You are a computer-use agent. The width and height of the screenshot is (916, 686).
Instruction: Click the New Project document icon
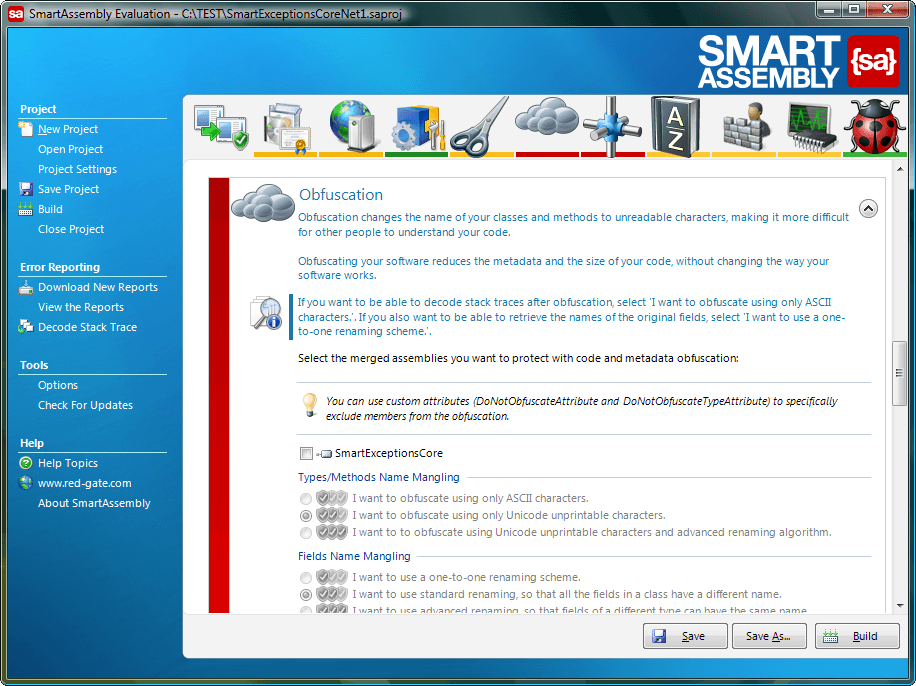(x=25, y=129)
